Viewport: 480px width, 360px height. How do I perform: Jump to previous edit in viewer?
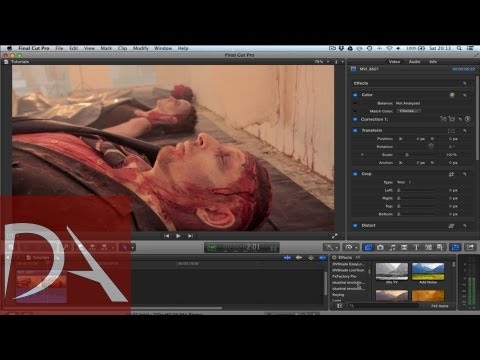[x=166, y=236]
